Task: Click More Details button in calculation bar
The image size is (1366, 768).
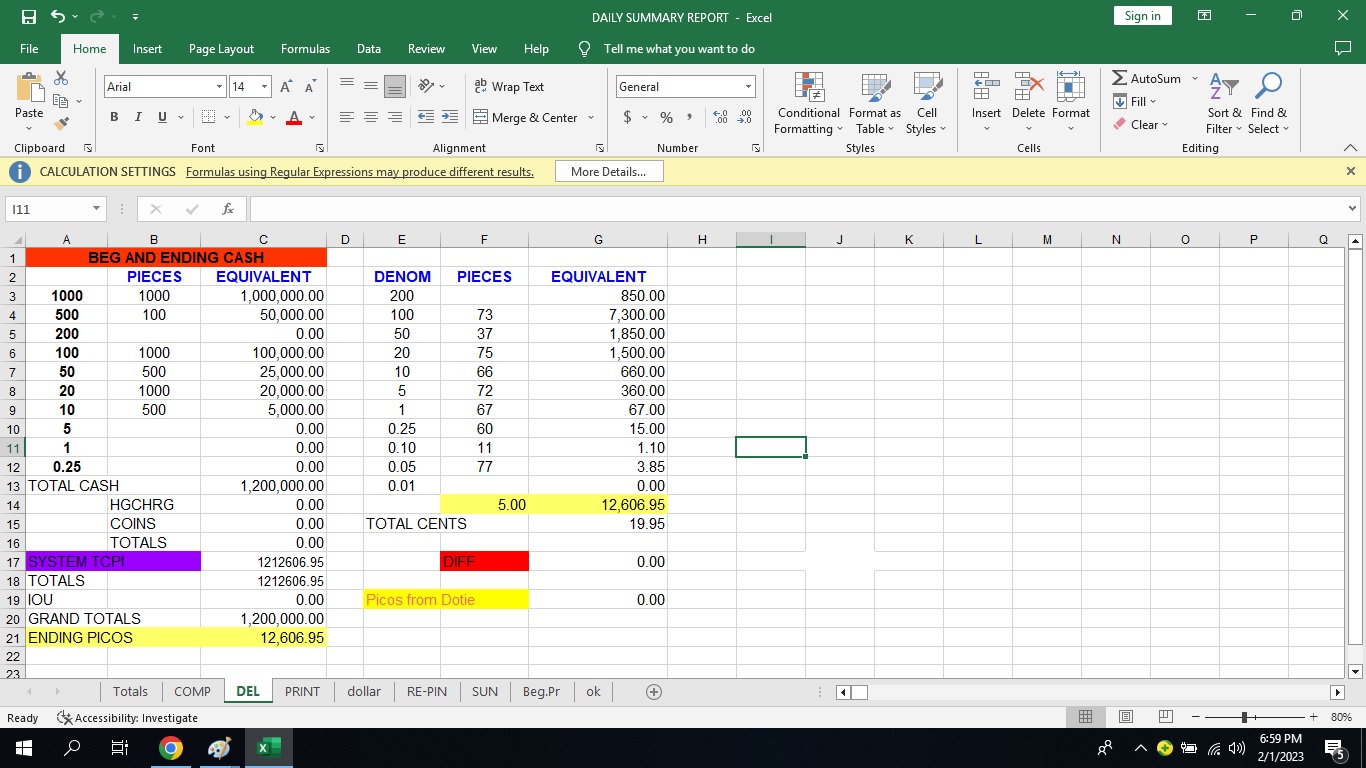Action: point(609,172)
